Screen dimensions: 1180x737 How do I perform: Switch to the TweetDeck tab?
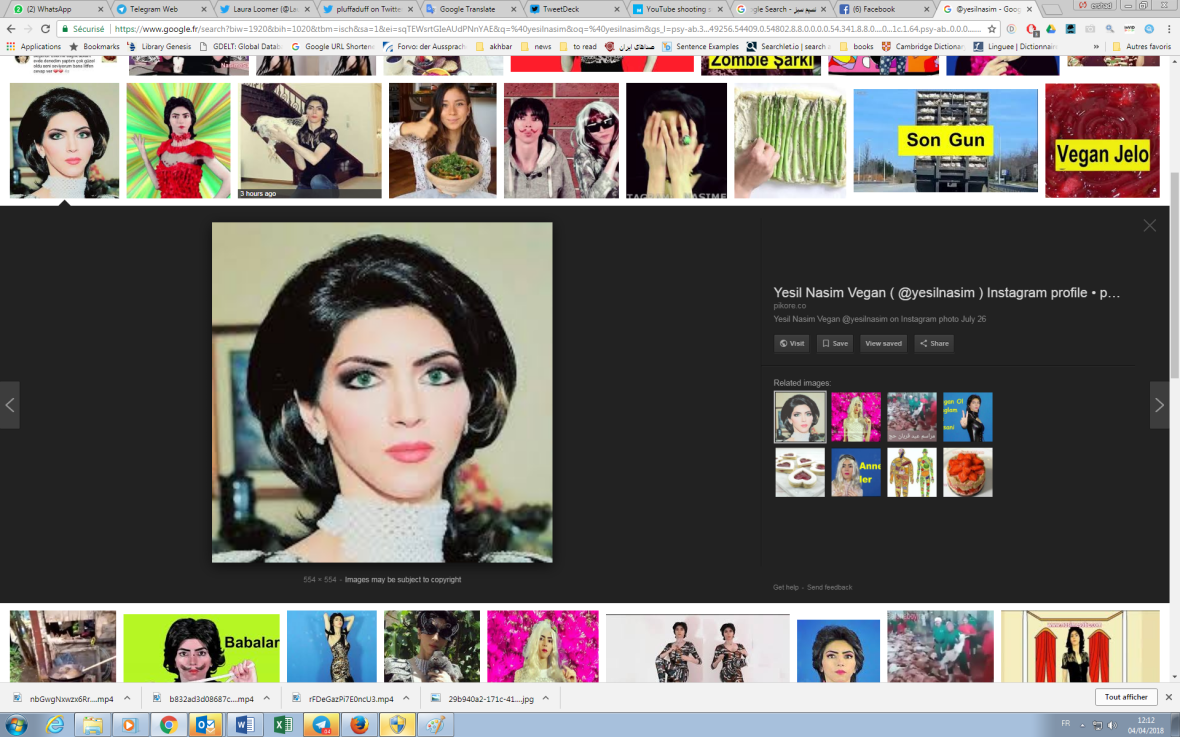click(570, 9)
